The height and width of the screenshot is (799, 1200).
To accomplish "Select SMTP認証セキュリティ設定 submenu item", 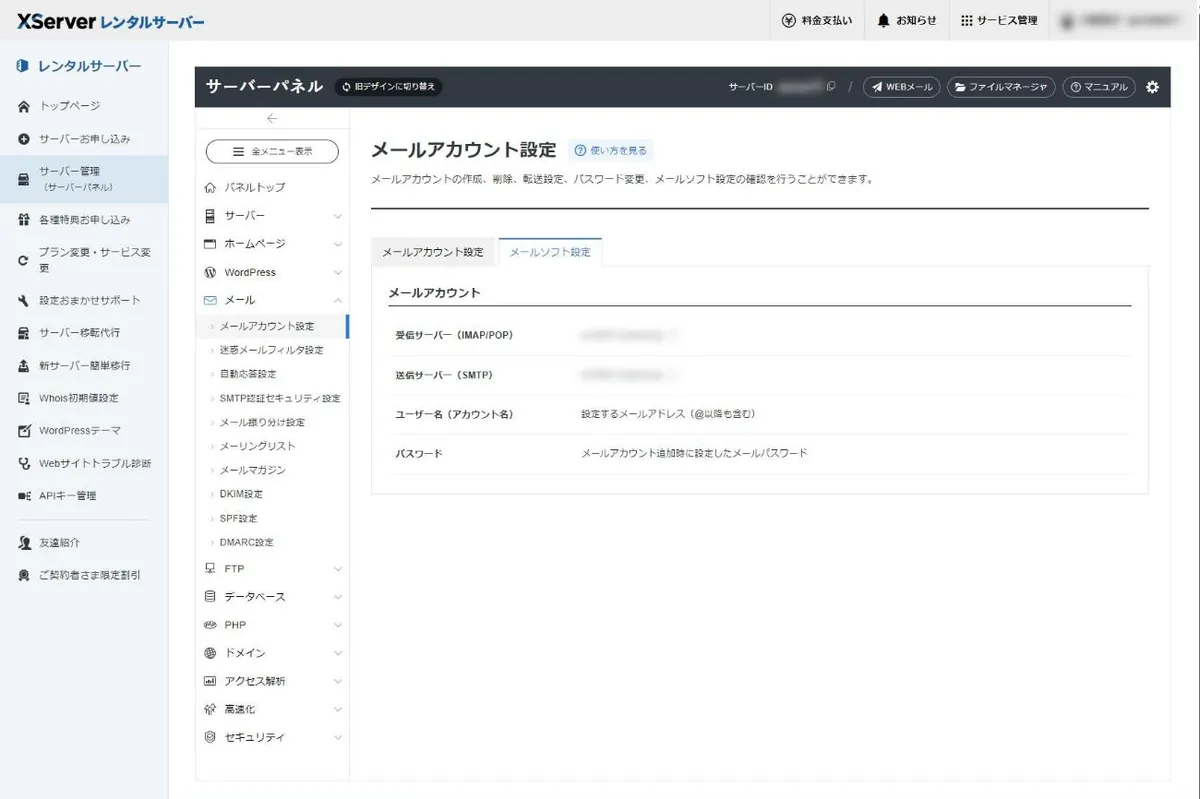I will tap(280, 398).
